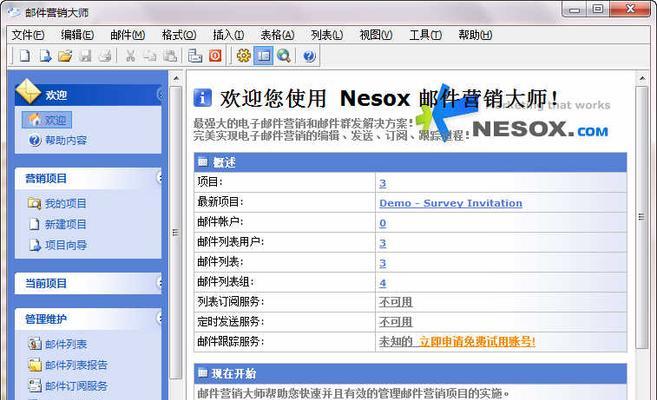Click the greyed print icon in toolbar
This screenshot has width=657, height=400.
(105, 56)
